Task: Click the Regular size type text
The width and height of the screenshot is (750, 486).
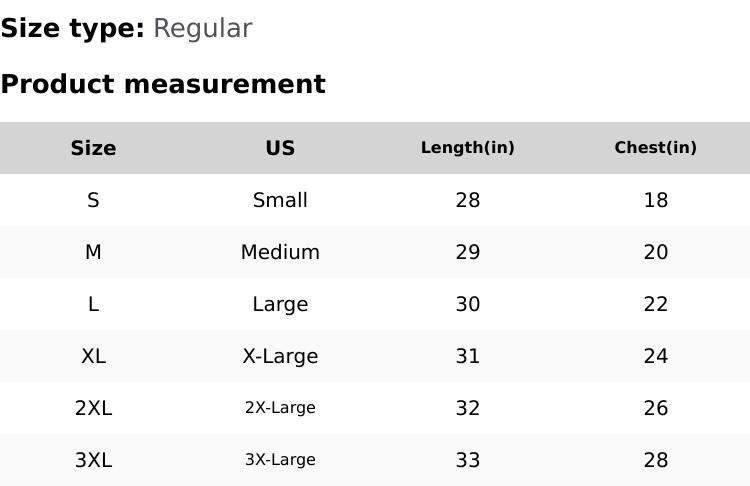Action: [x=202, y=29]
